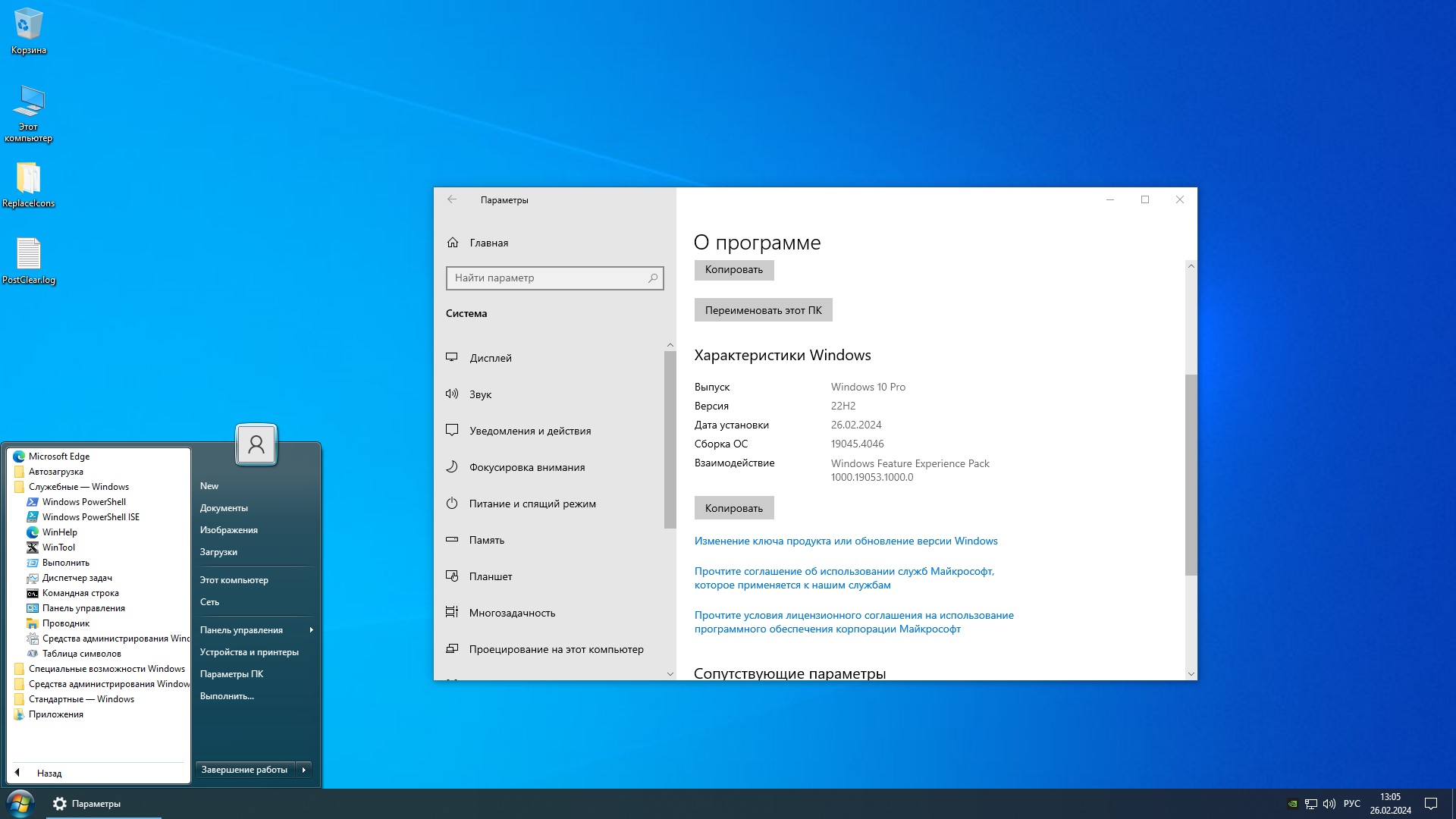Open the Sound settings page
1456x819 pixels.
coord(480,394)
